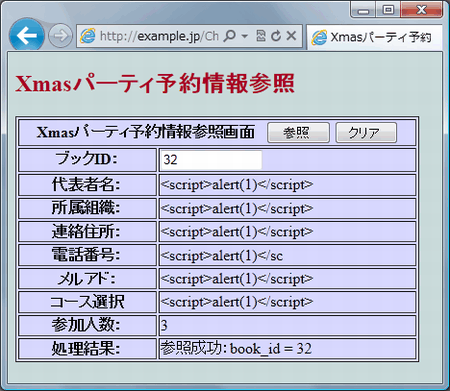The width and height of the screenshot is (450, 391).
Task: Click the script text in 所属組織 row
Action: point(237,209)
